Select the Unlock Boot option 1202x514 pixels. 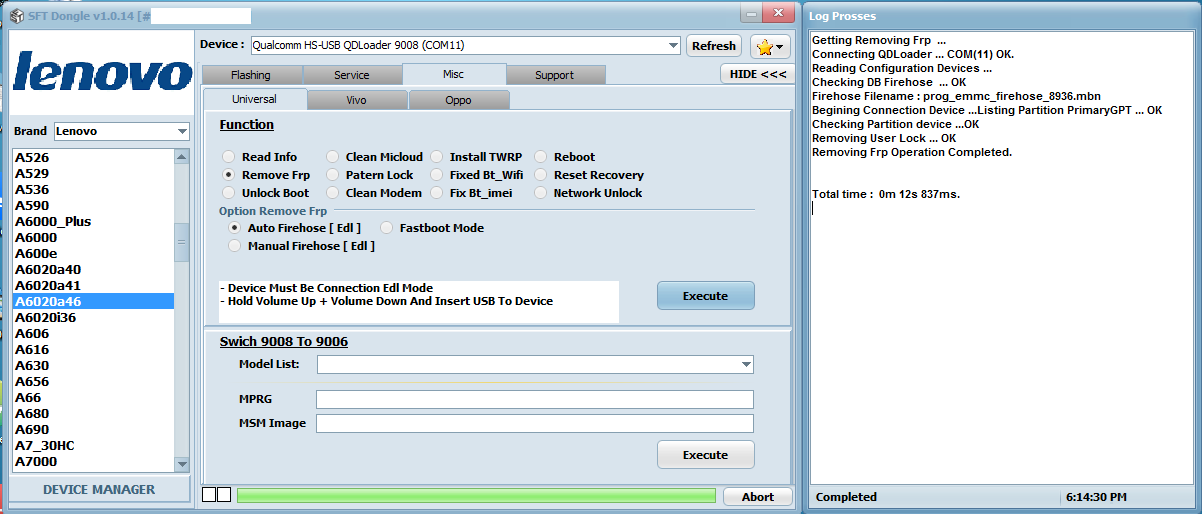coord(229,193)
